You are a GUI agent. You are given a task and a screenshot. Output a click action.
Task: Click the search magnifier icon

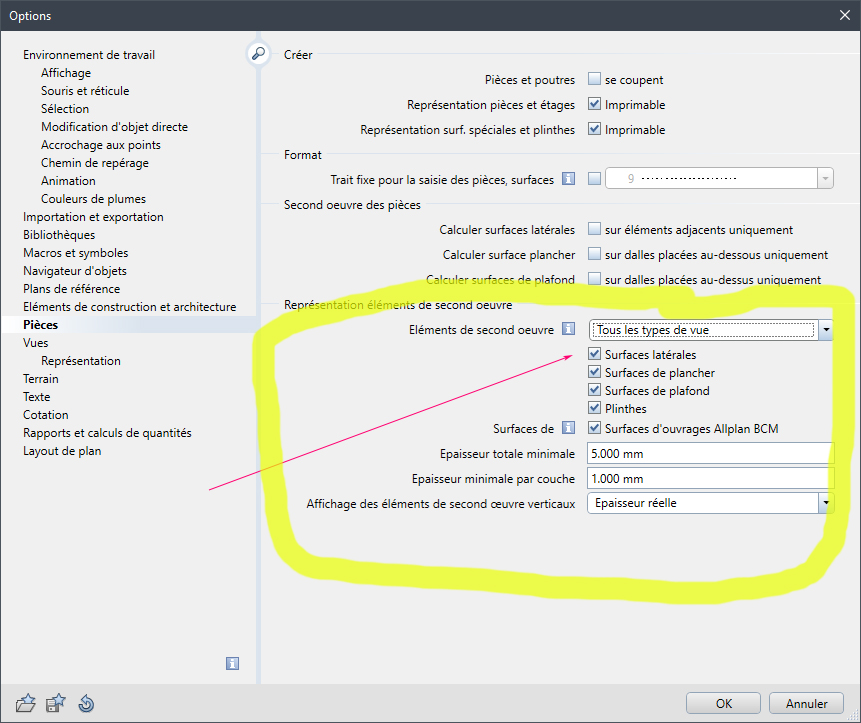coord(258,53)
